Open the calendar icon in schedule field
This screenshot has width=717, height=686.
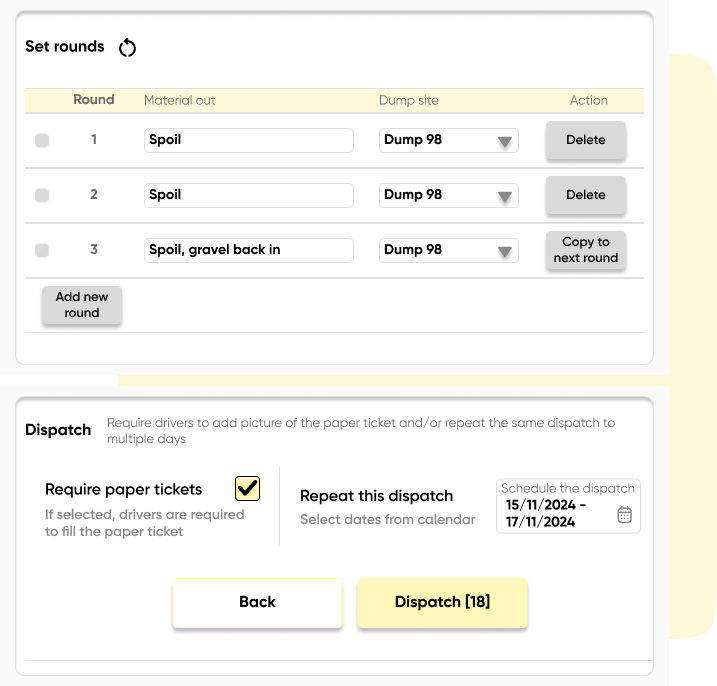pyautogui.click(x=624, y=514)
